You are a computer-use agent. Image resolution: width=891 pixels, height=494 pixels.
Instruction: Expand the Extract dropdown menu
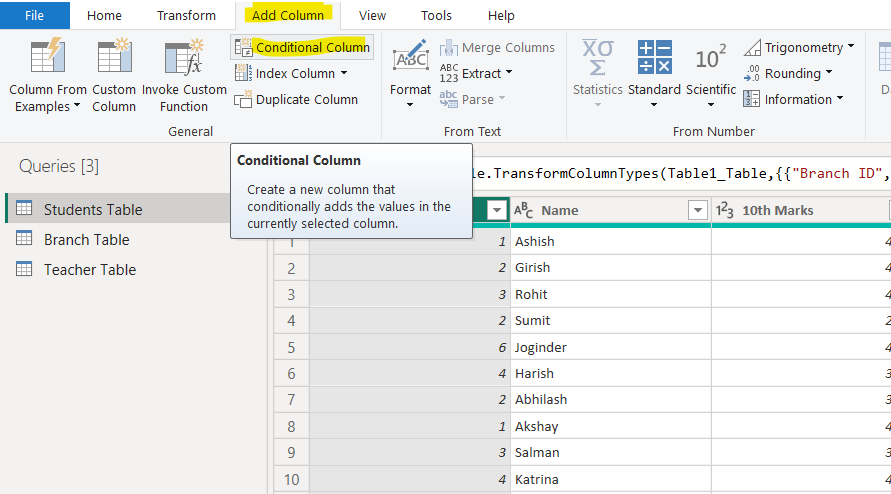pos(508,73)
